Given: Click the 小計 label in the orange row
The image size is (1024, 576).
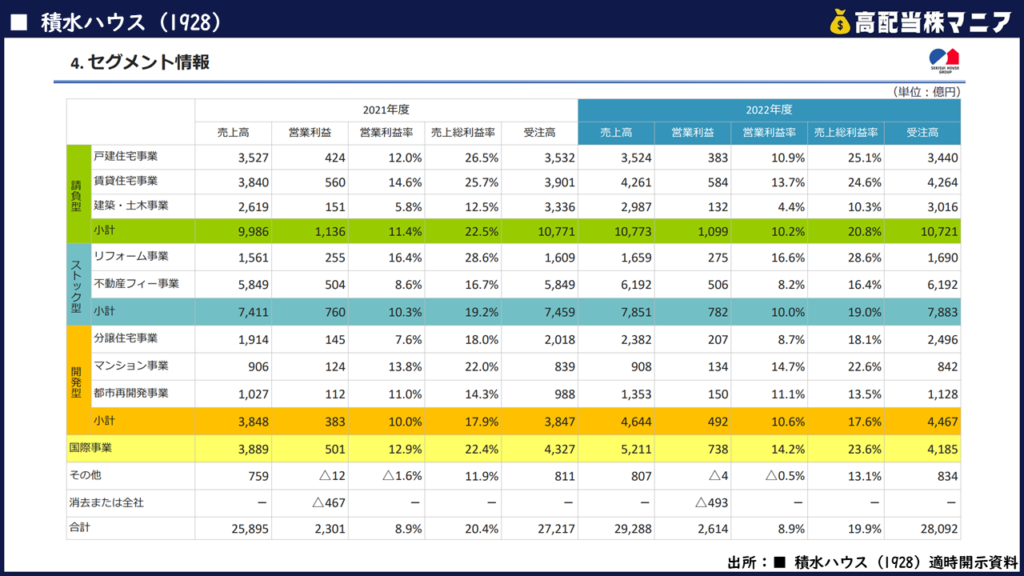Looking at the screenshot, I should (104, 421).
